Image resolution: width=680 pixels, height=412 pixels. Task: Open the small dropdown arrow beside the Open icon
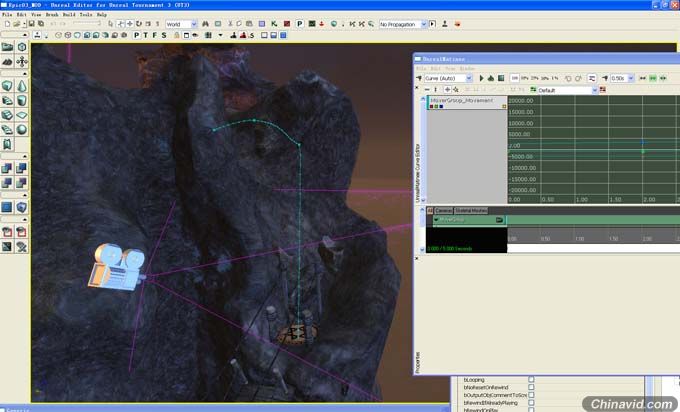(24, 24)
